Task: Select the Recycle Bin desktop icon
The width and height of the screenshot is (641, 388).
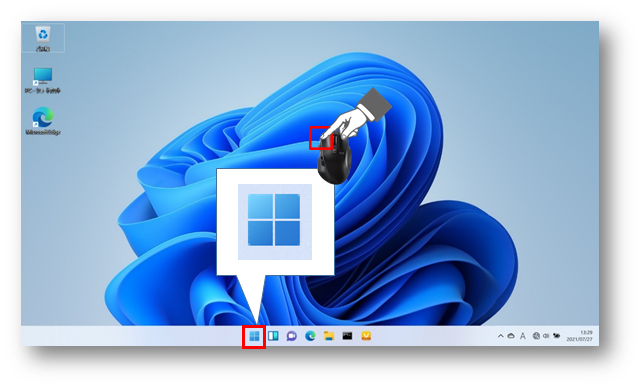Action: (x=43, y=38)
